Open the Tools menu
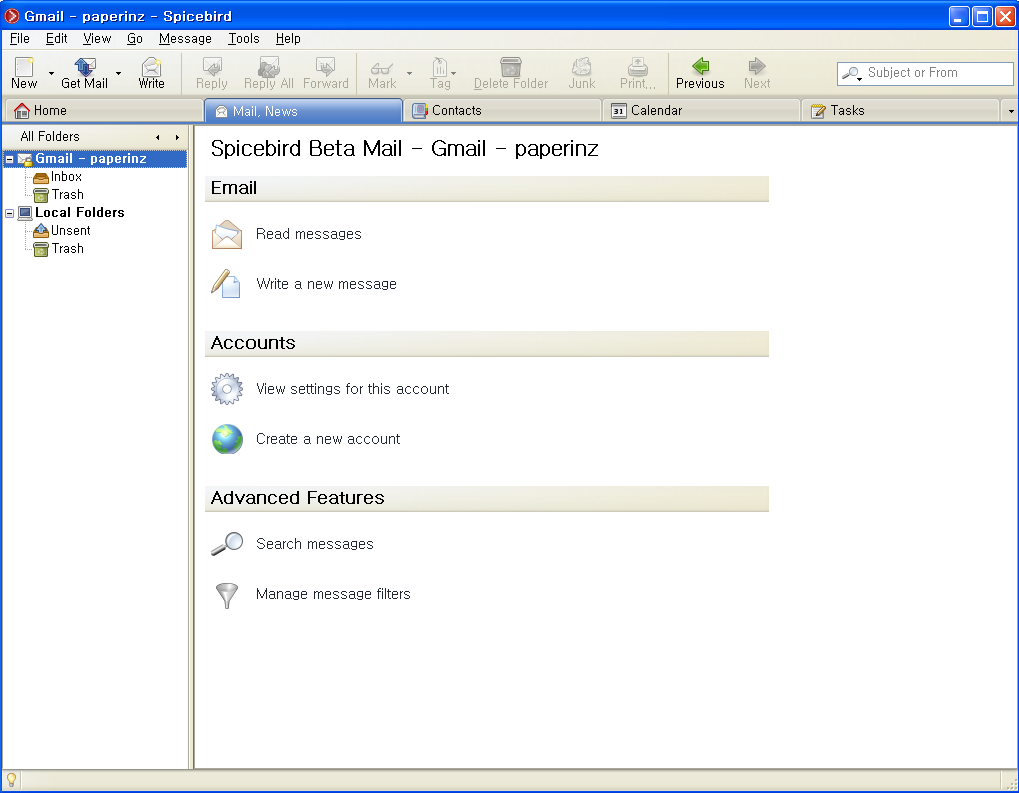The image size is (1019, 793). click(244, 38)
